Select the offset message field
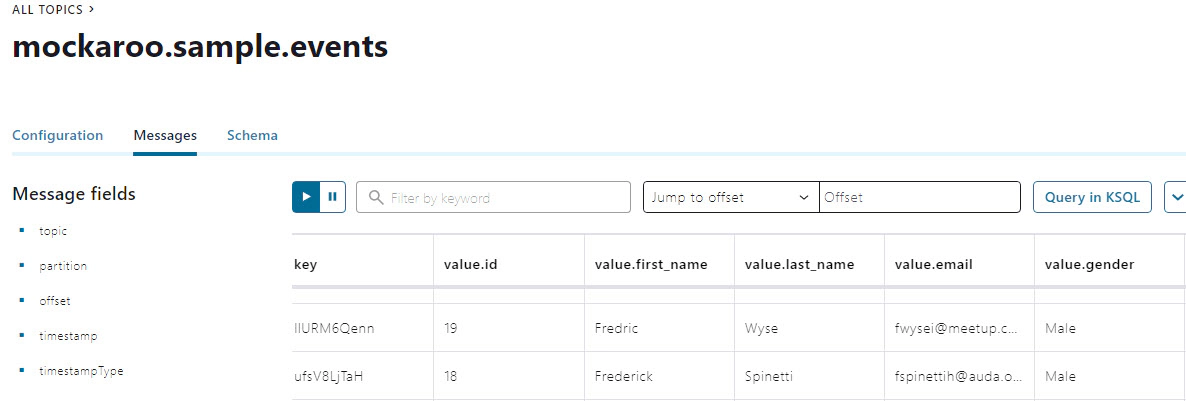 54,300
